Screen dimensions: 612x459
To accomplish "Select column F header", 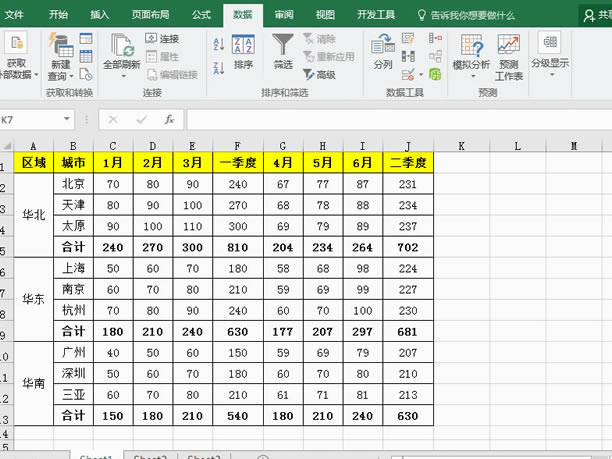I will [238, 146].
